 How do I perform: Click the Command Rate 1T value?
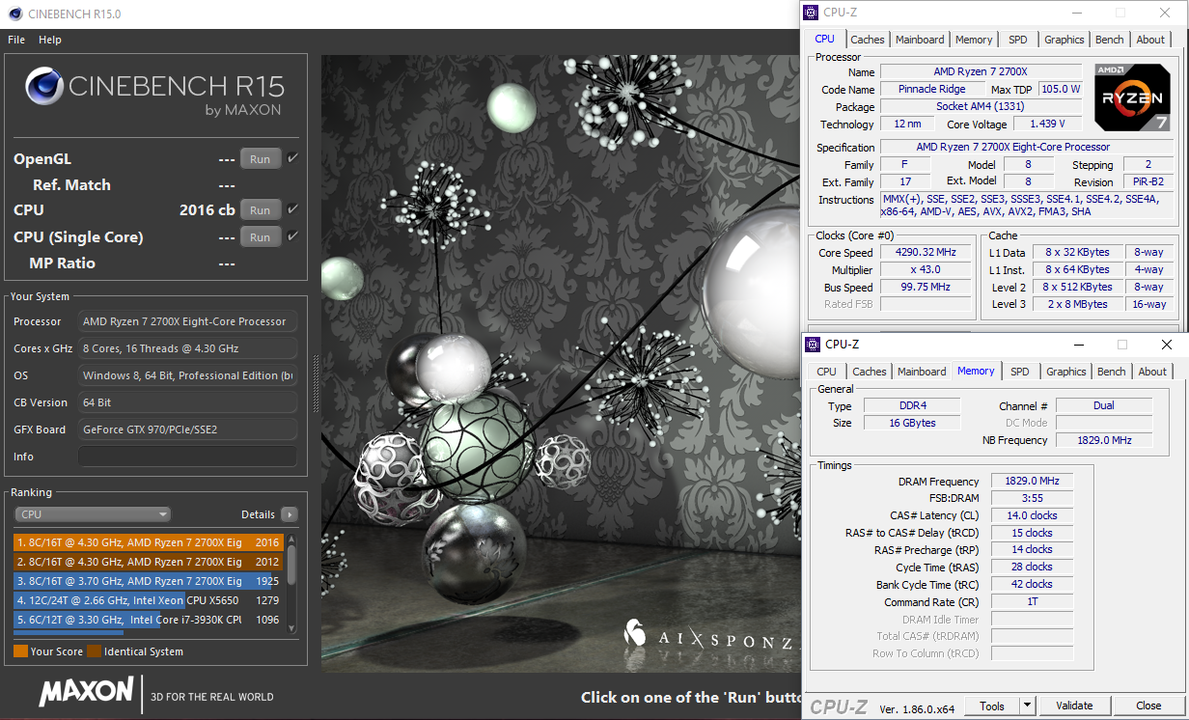(1032, 602)
